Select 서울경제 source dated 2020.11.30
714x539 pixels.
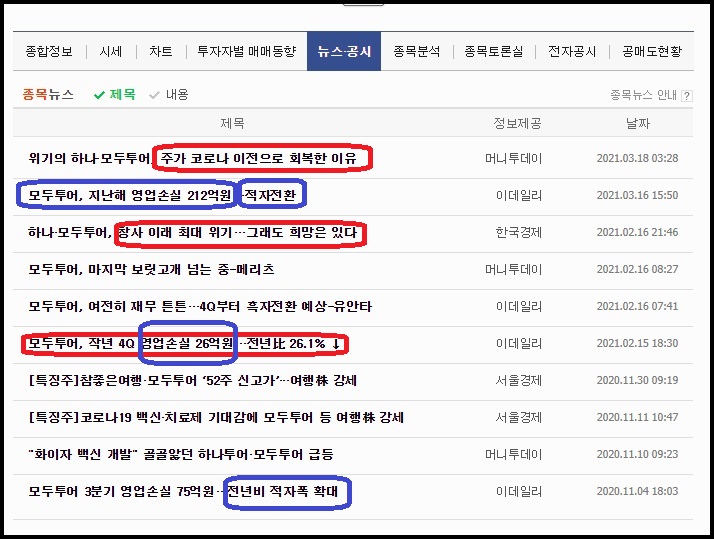click(x=519, y=381)
